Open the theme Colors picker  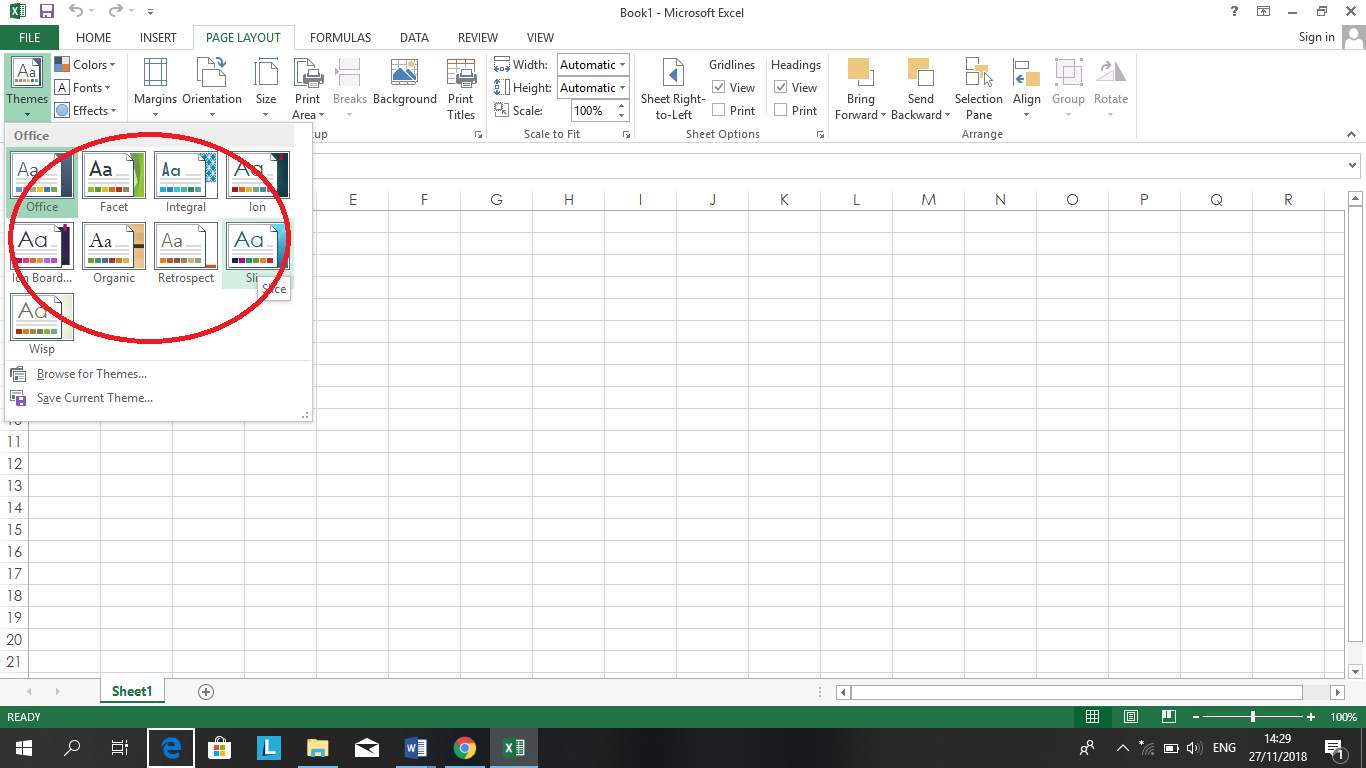coord(87,64)
